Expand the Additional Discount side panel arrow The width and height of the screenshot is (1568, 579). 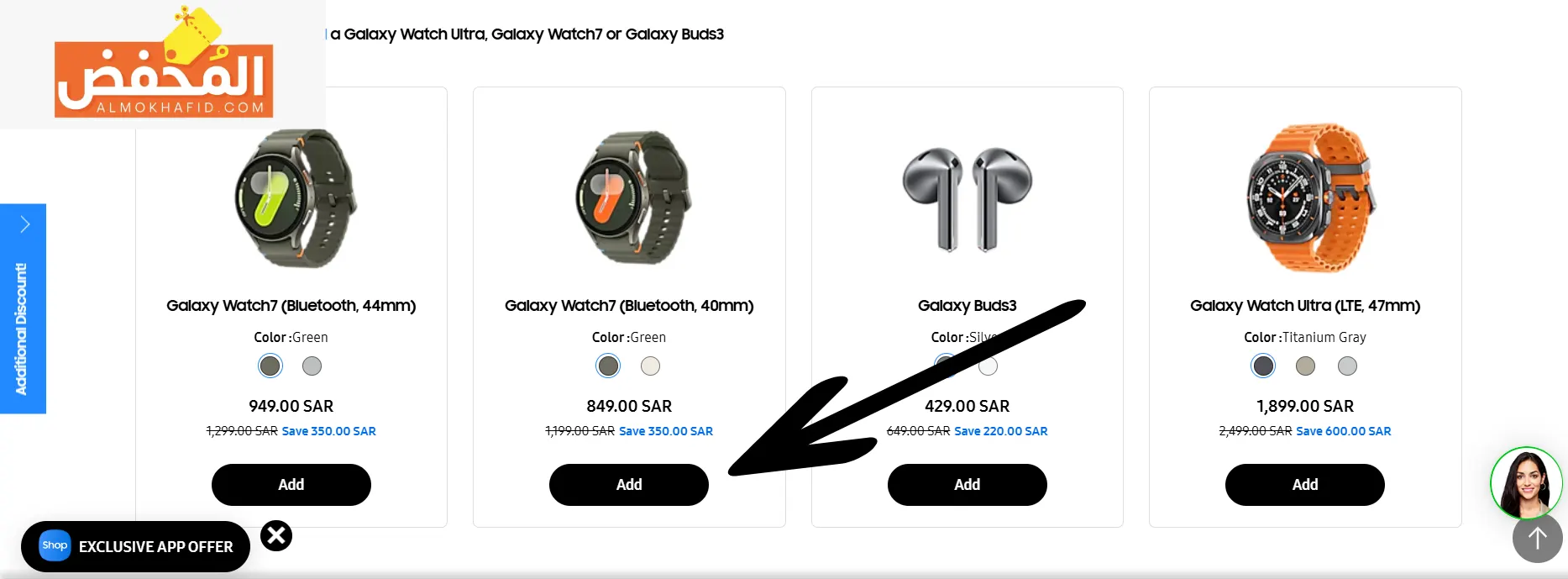click(24, 224)
